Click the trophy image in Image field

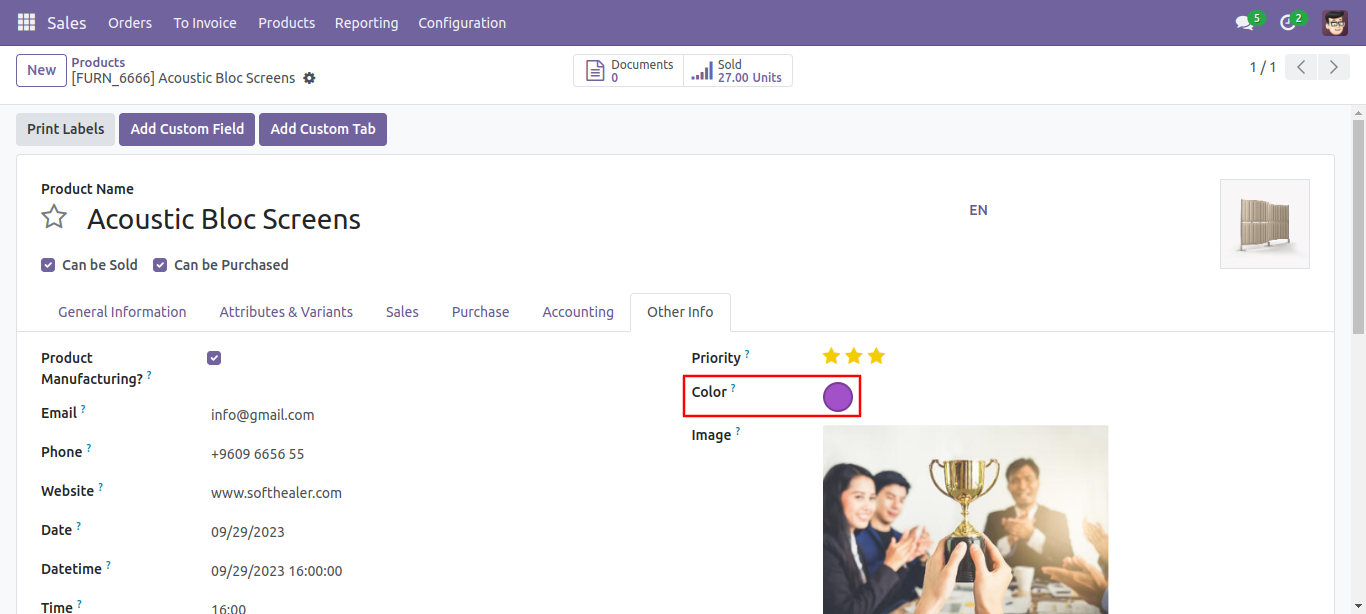(x=965, y=519)
